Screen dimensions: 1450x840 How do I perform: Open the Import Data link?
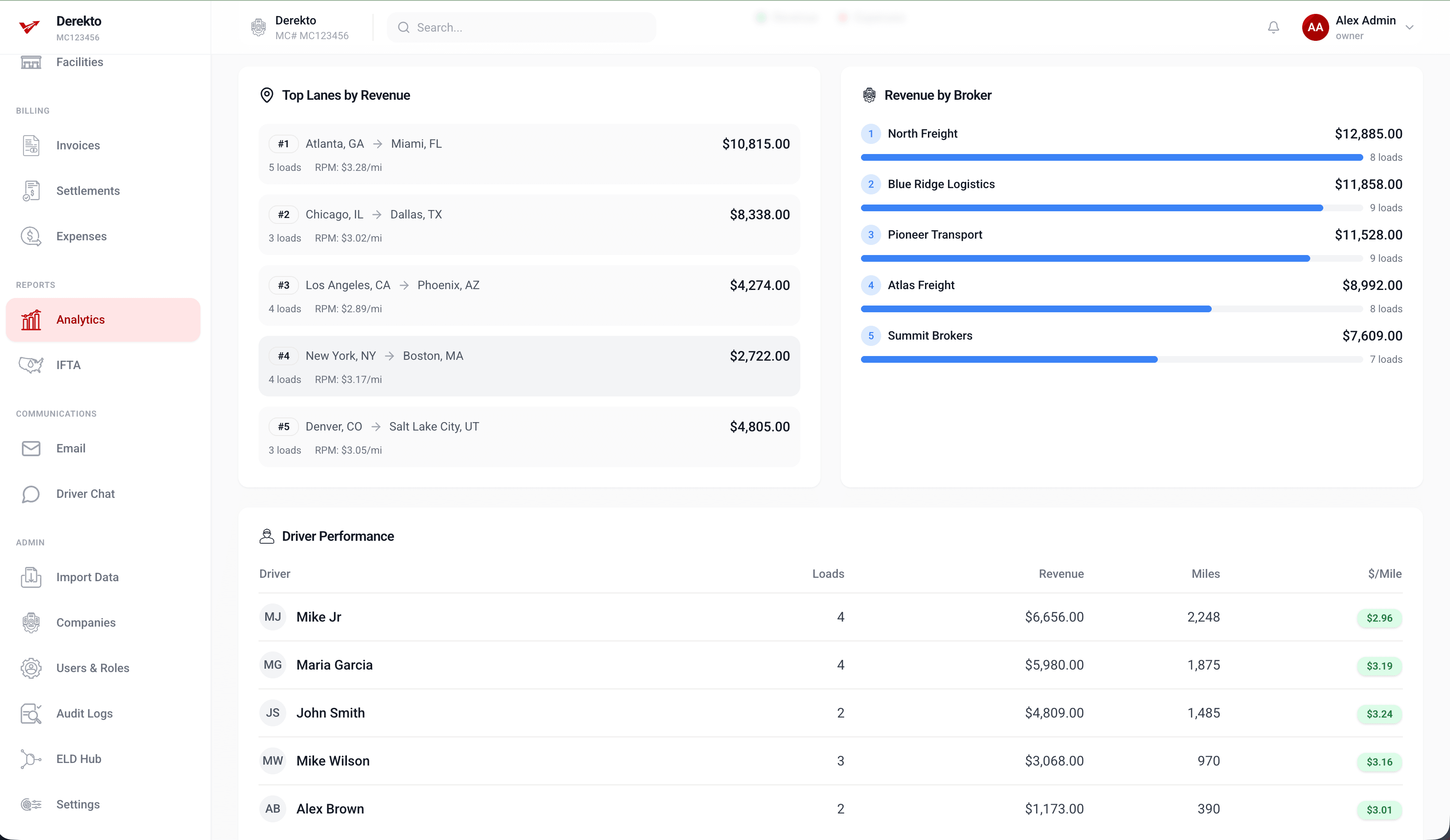point(103,577)
